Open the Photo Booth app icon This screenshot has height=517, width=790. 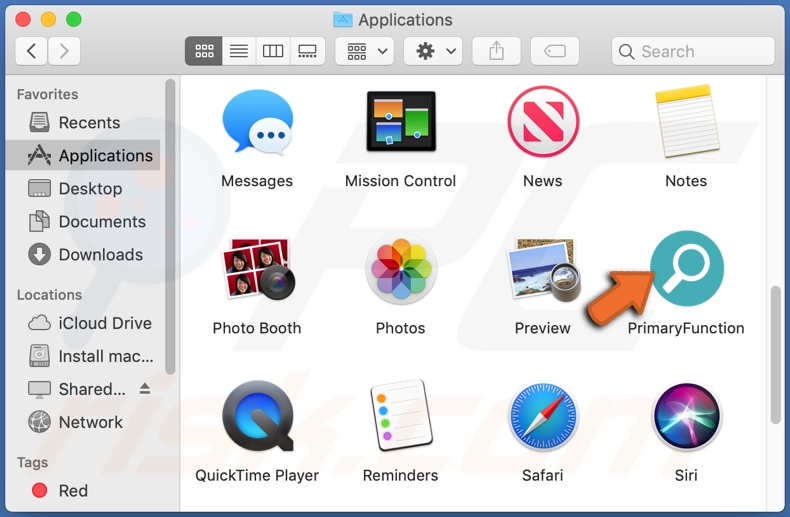coord(258,269)
